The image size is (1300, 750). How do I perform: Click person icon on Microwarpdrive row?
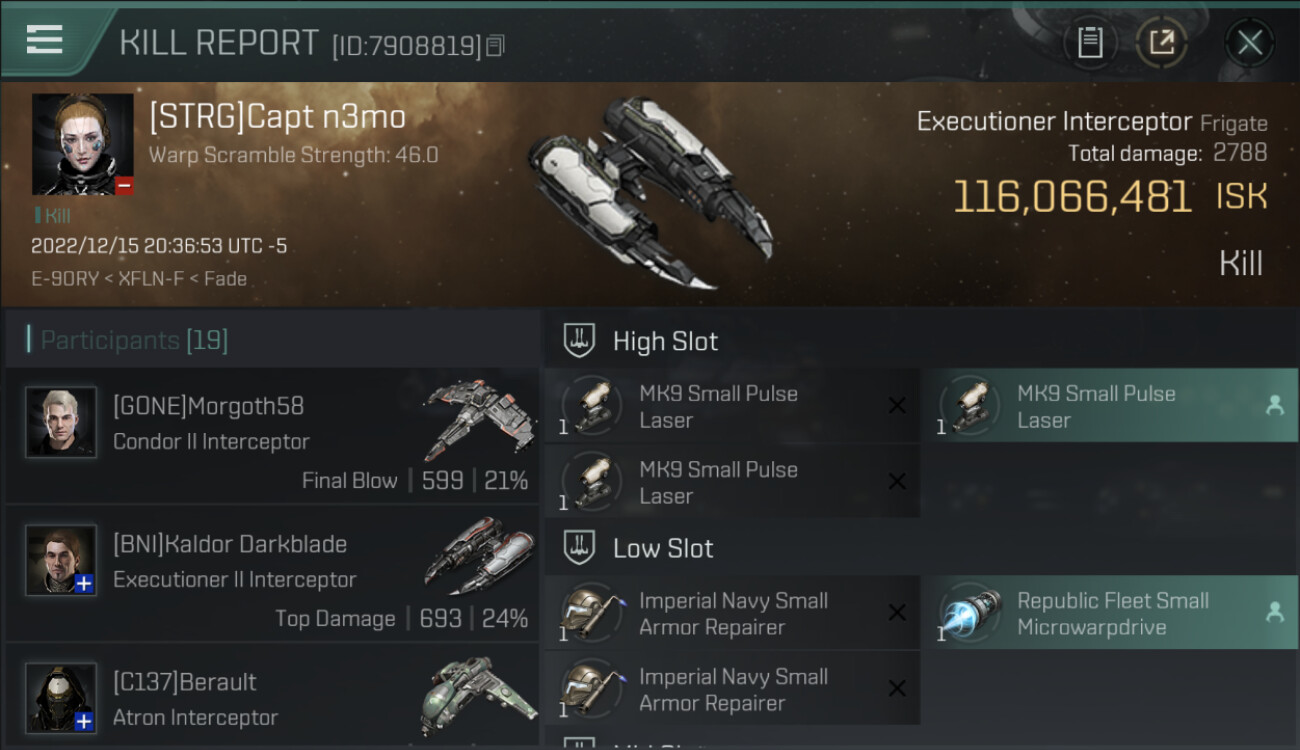coord(1274,612)
